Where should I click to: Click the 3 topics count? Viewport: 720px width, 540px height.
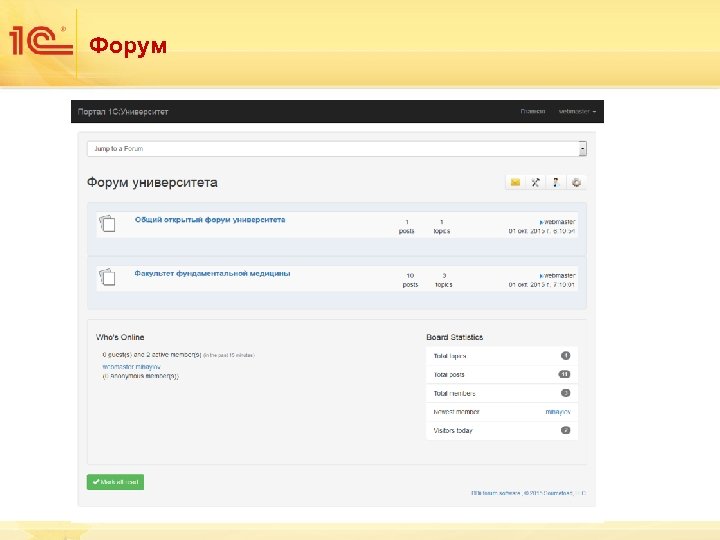coord(444,280)
